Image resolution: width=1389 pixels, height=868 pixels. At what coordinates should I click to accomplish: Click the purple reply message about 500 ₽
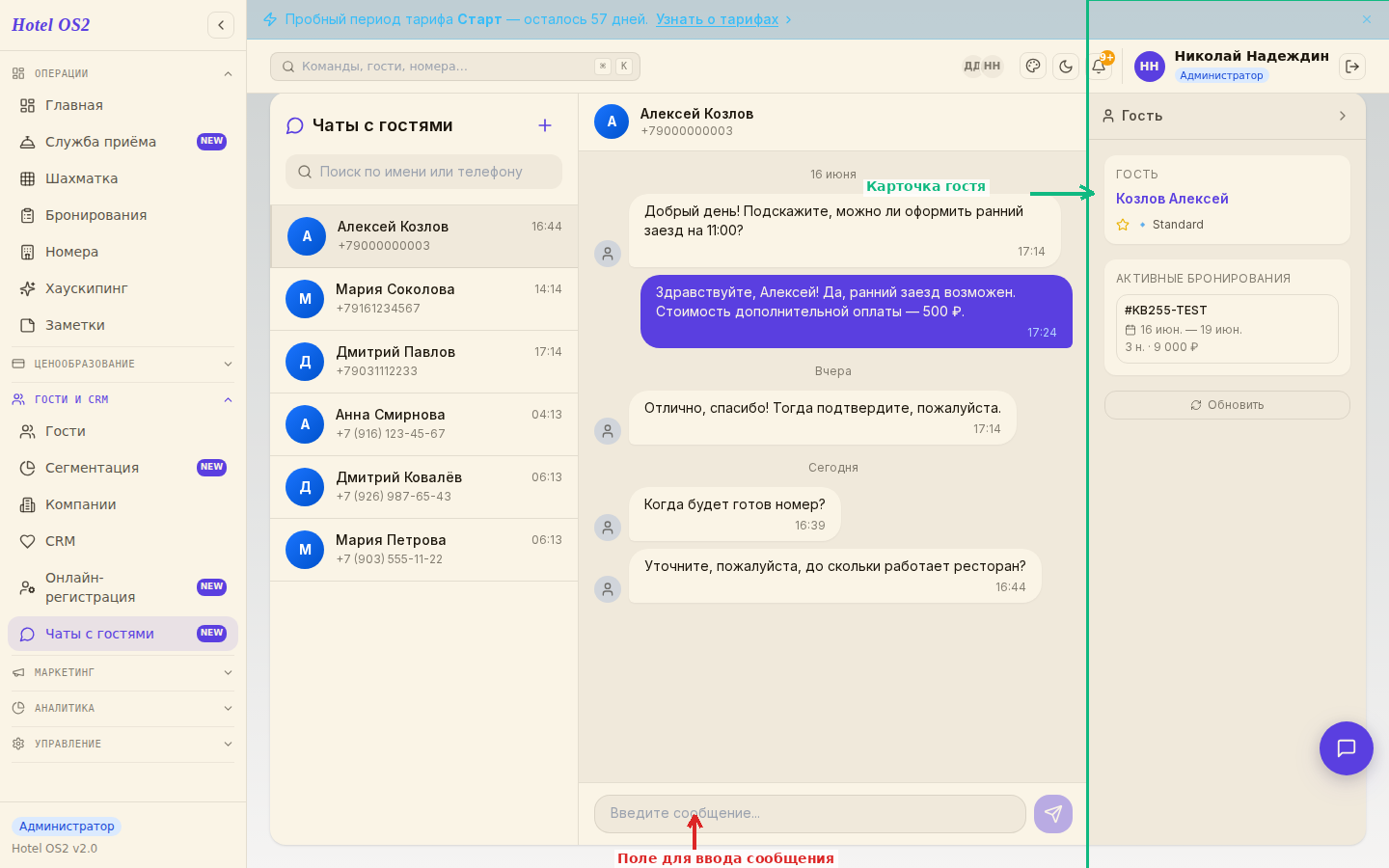coord(857,312)
